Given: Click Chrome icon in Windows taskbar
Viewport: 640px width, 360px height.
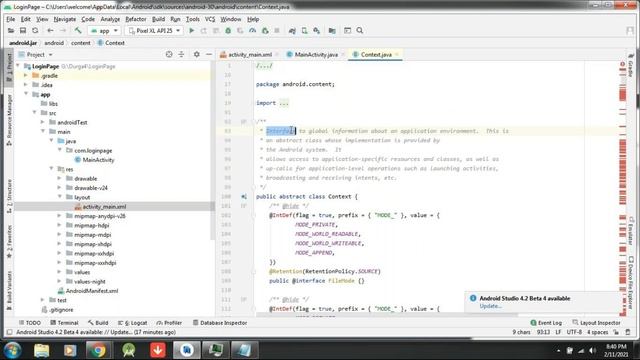Looking at the screenshot, I should pos(98,350).
